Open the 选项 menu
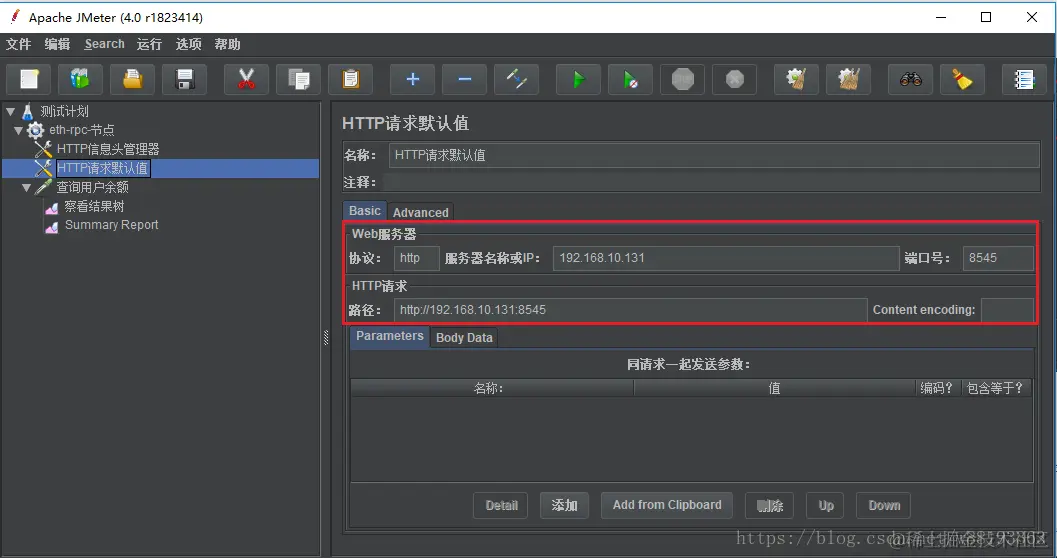This screenshot has width=1057, height=558. click(x=188, y=44)
